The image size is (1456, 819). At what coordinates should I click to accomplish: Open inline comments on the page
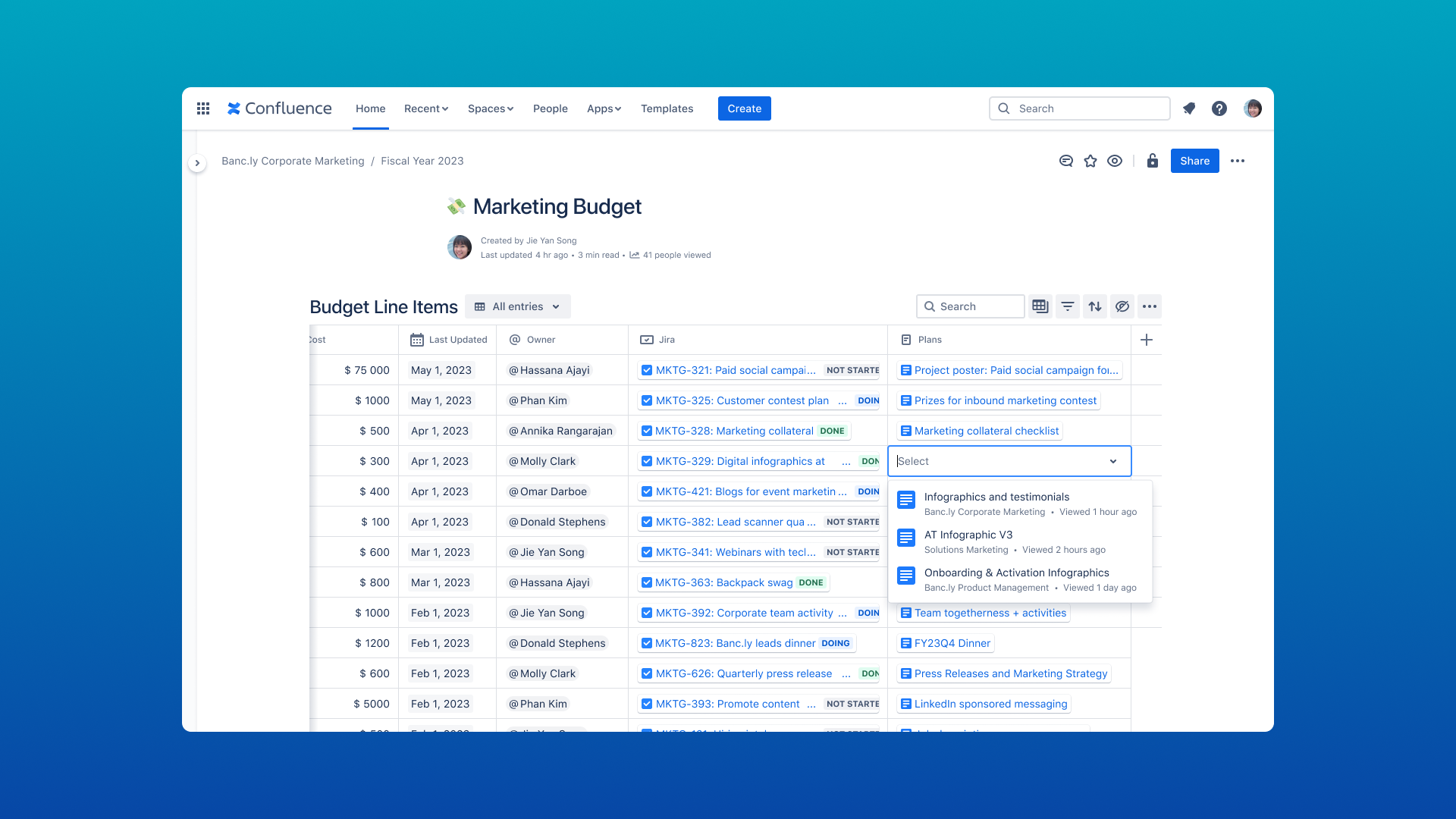coord(1065,161)
